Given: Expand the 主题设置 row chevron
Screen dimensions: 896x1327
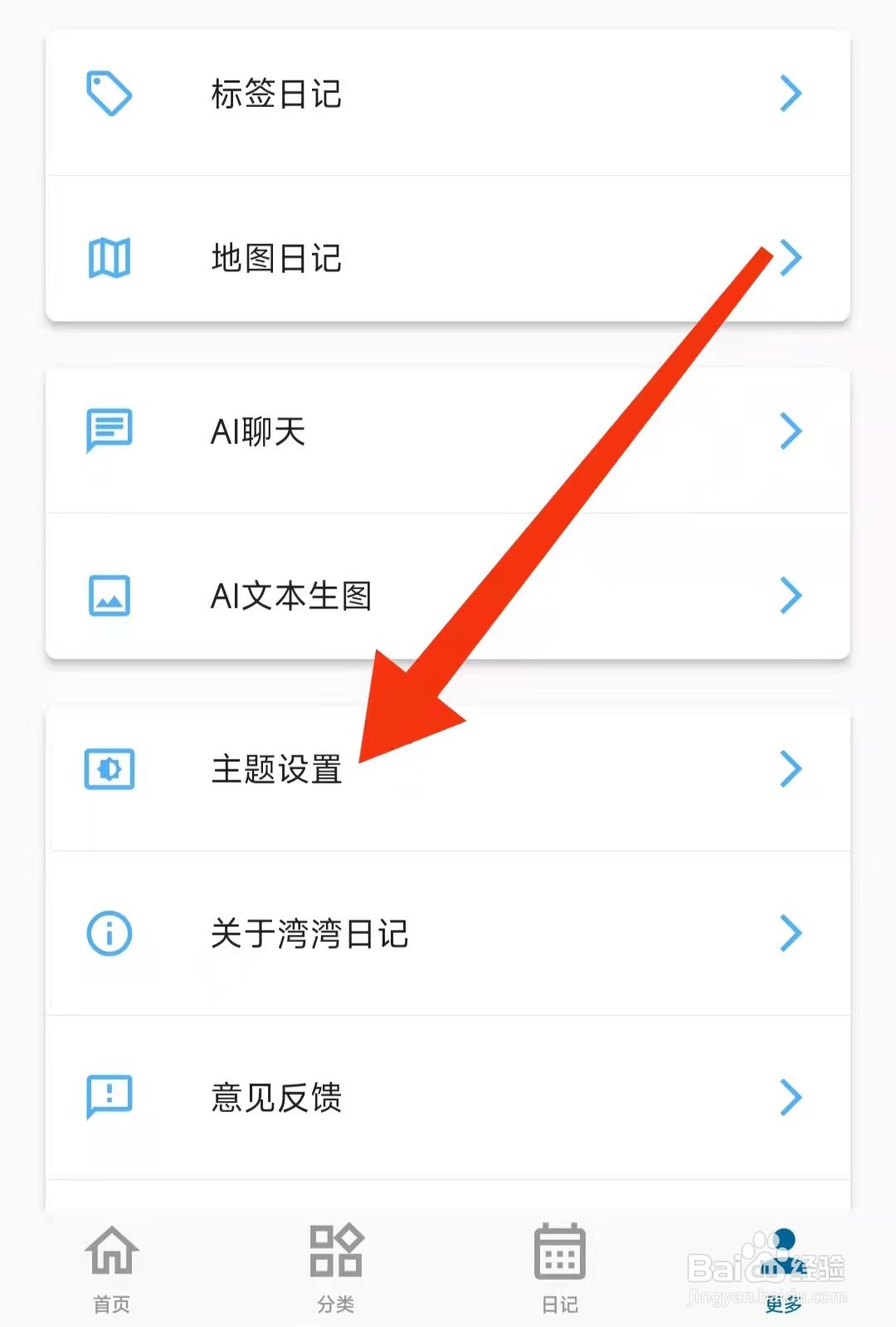Looking at the screenshot, I should point(791,769).
